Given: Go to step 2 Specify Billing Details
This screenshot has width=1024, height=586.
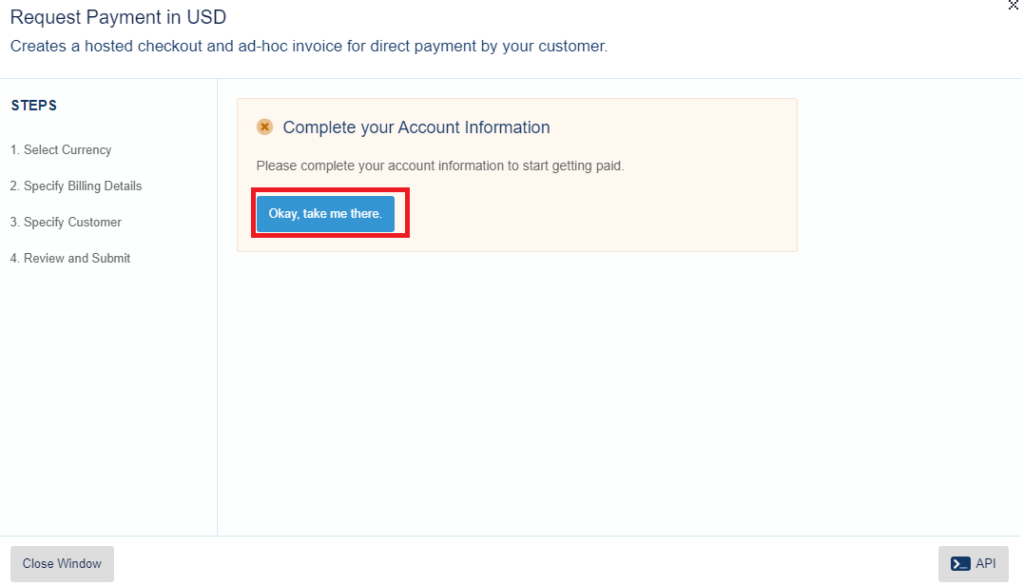Looking at the screenshot, I should [76, 186].
